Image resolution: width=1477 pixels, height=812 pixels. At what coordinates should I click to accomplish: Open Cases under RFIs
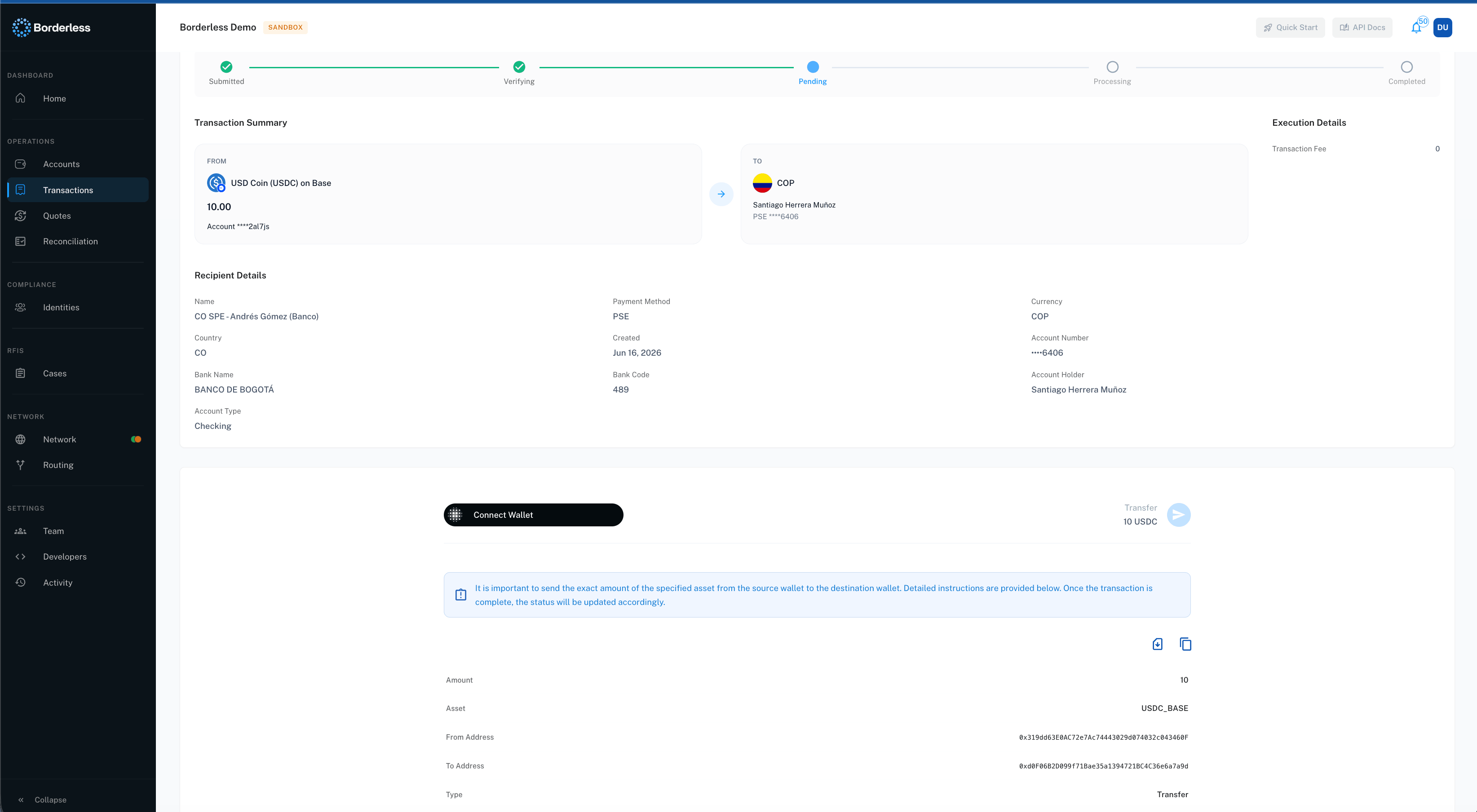pyautogui.click(x=77, y=373)
